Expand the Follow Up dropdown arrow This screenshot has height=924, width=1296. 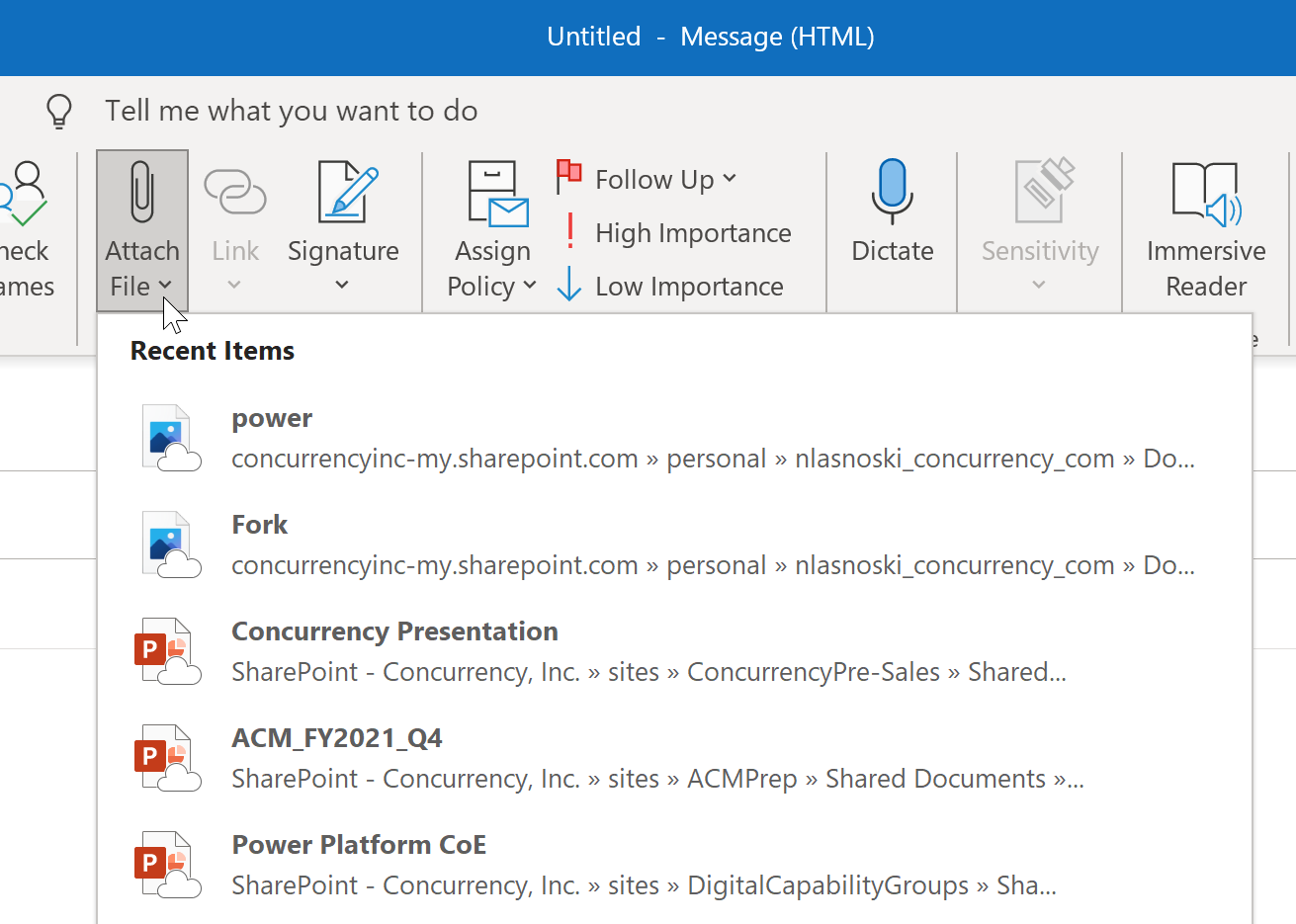tap(730, 179)
